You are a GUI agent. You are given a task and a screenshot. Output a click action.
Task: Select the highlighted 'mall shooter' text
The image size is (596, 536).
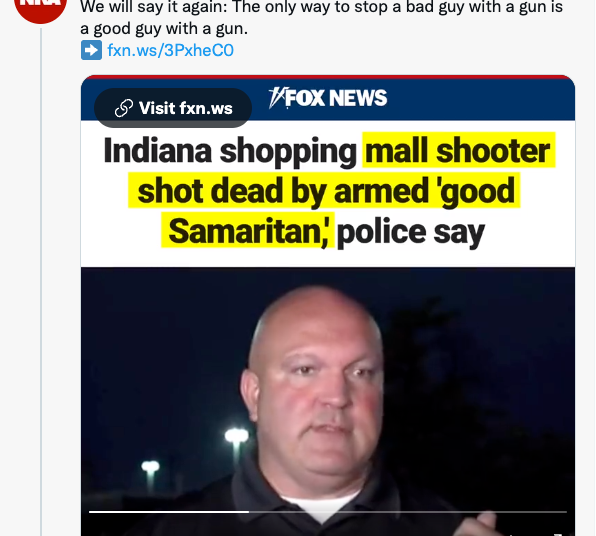click(458, 150)
